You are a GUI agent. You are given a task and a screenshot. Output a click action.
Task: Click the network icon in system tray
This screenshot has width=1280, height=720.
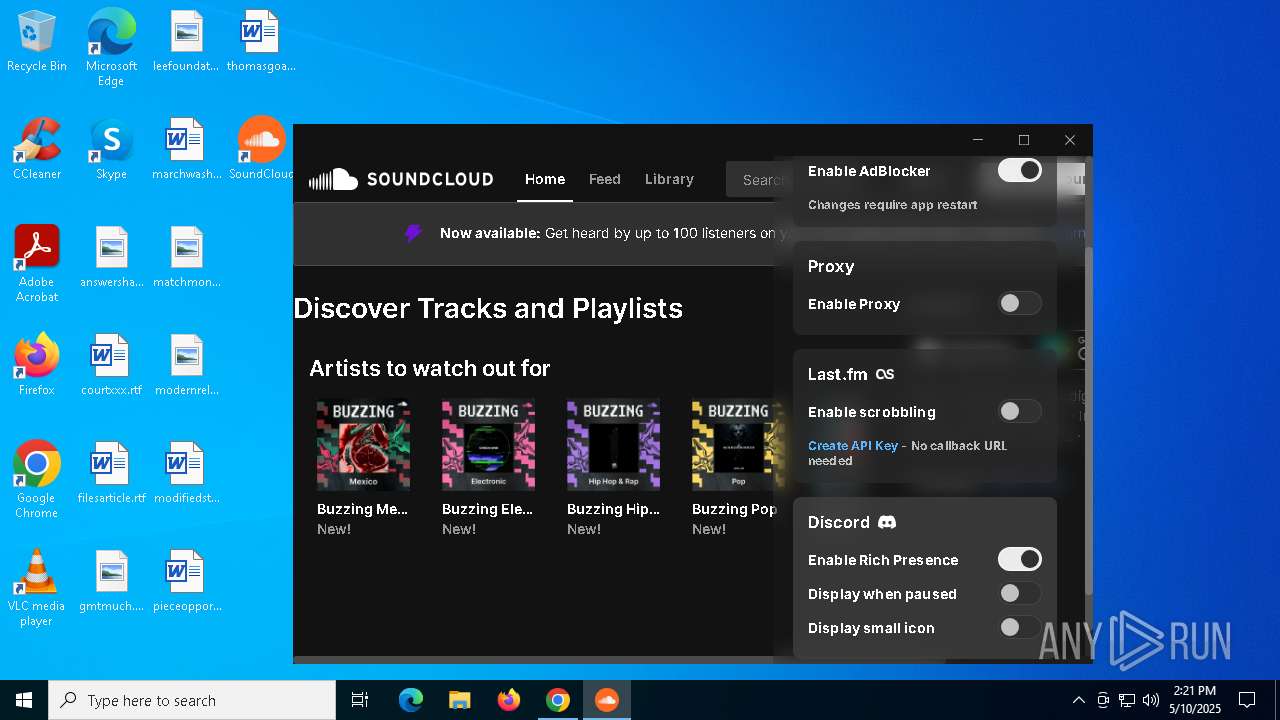[x=1127, y=700]
